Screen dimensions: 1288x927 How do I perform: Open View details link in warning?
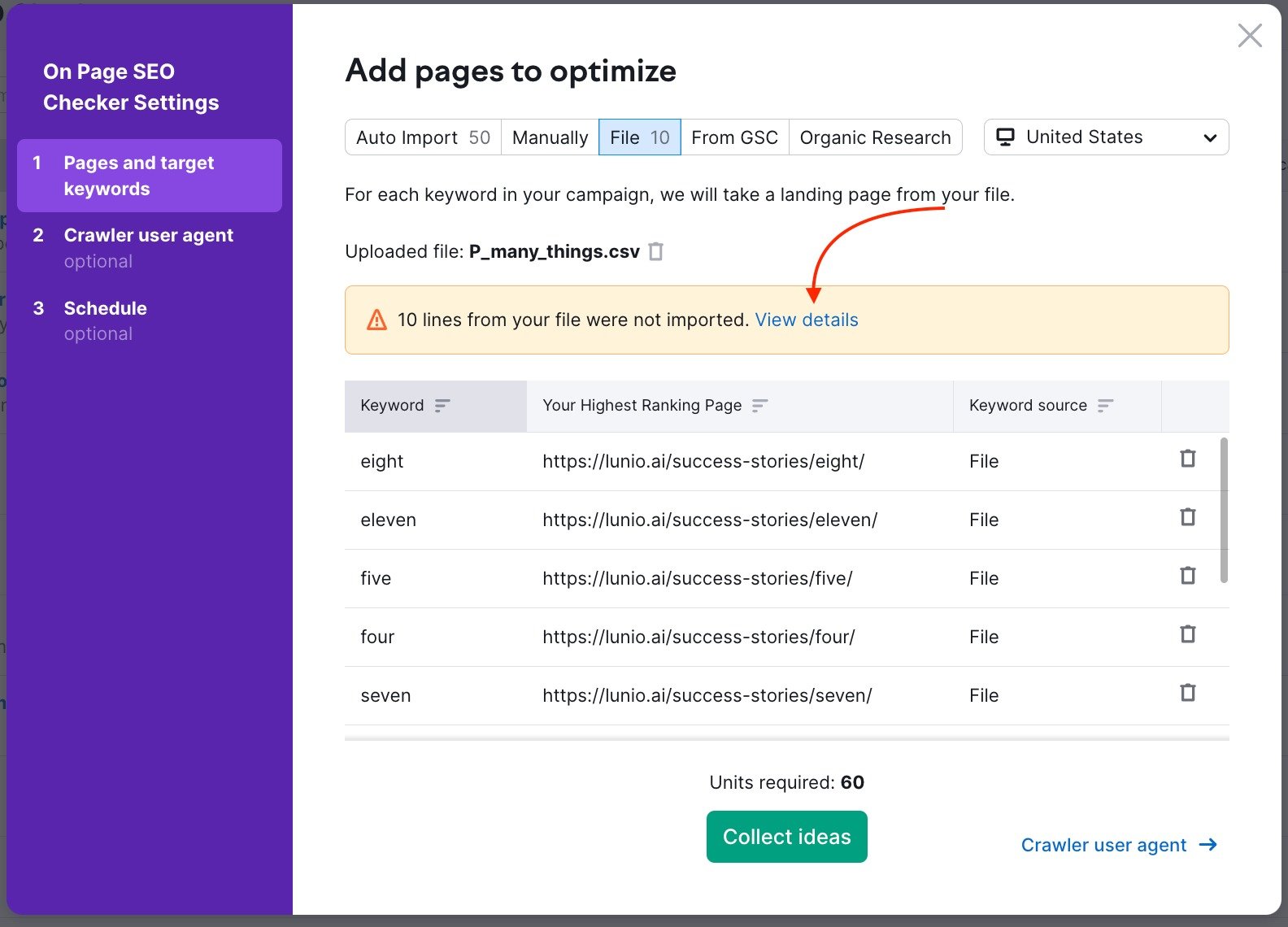click(x=806, y=320)
